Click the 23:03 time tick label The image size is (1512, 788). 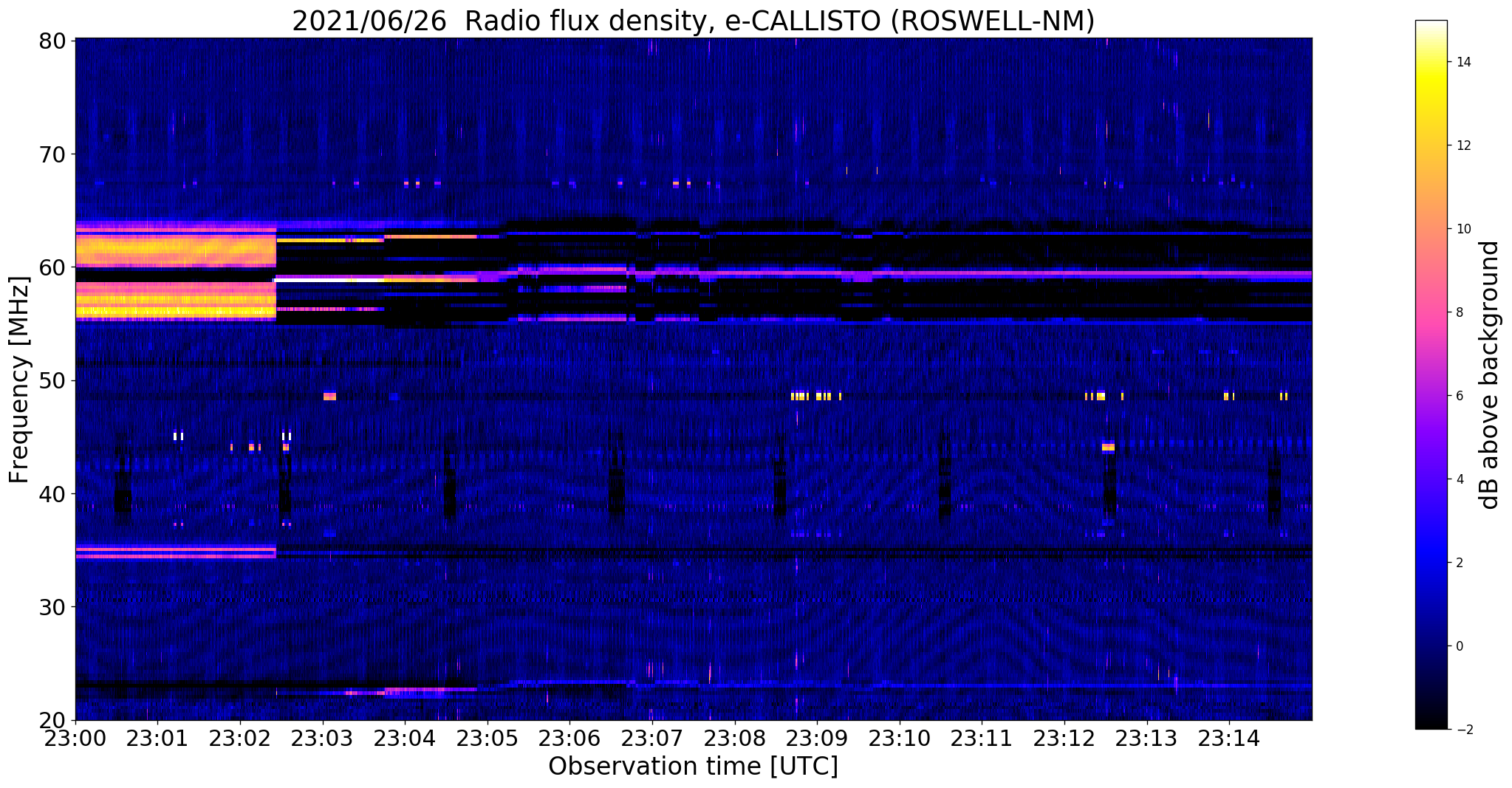322,739
